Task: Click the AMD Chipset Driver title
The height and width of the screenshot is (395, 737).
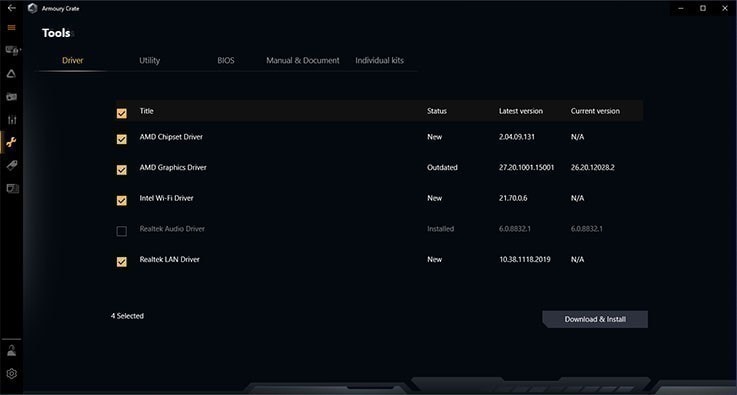Action: click(x=171, y=137)
